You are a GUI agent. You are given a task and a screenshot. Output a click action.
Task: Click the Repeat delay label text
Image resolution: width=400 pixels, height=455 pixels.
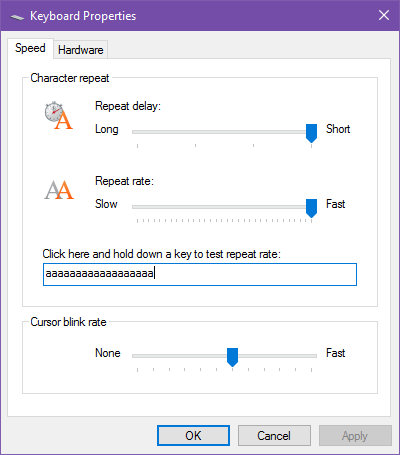128,106
